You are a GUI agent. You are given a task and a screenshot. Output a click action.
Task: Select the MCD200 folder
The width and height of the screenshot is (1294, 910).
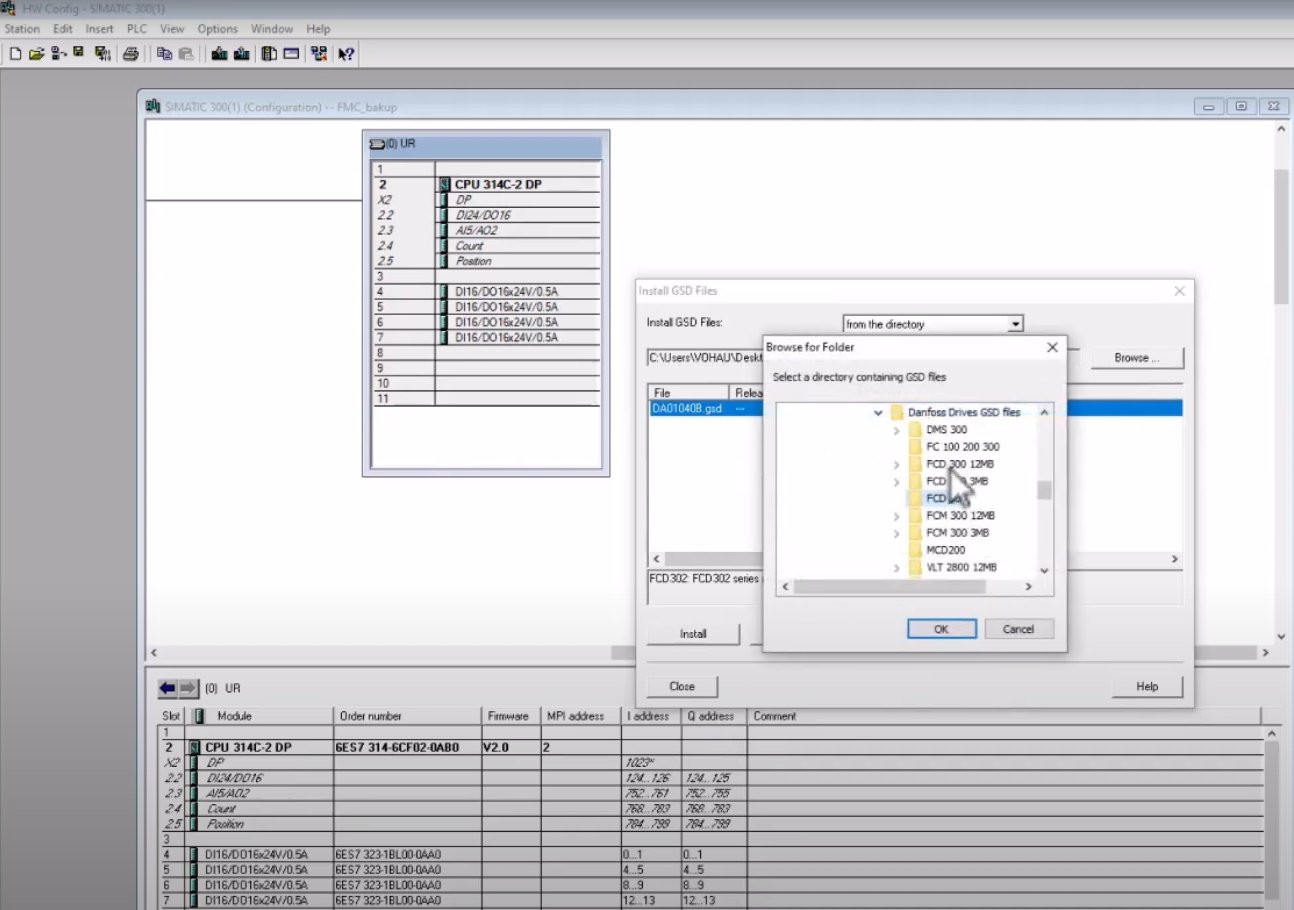click(x=945, y=550)
